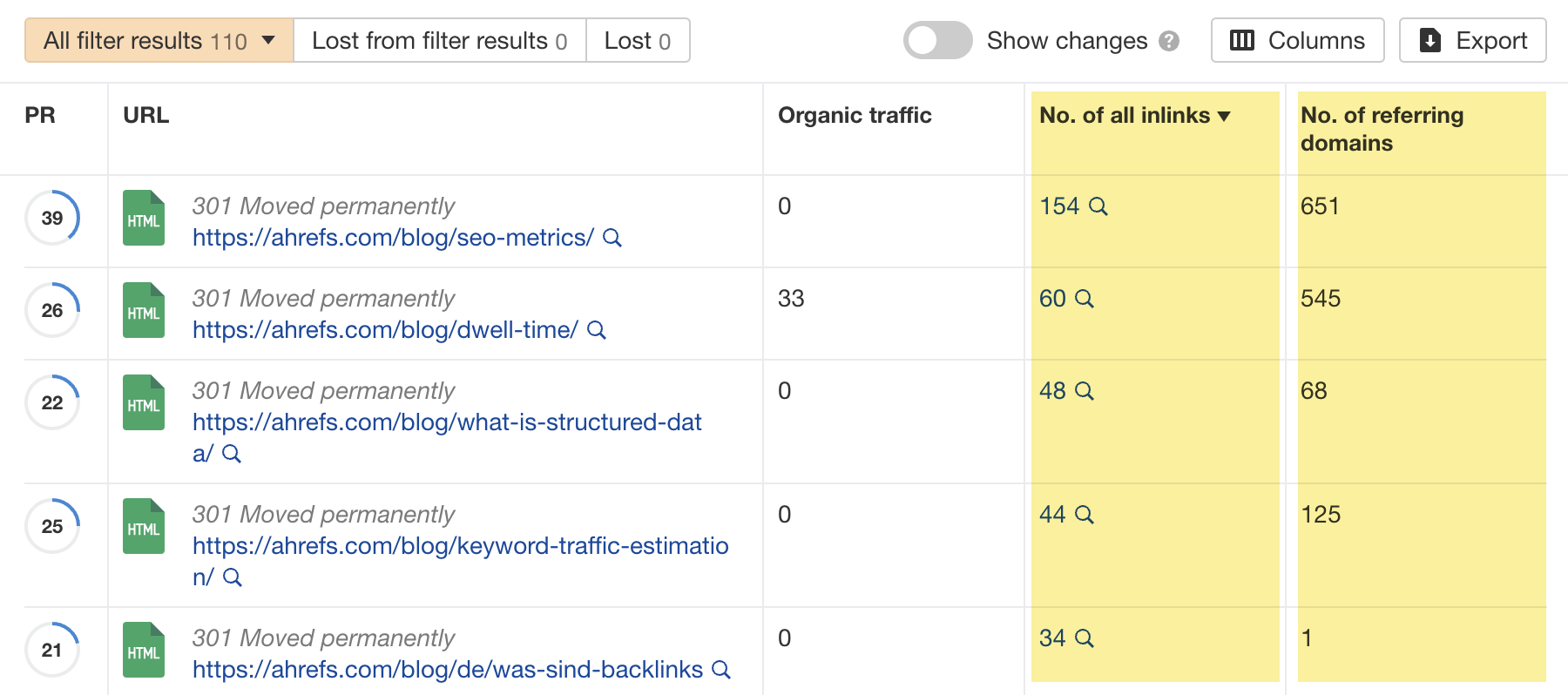Click the HTML file icon on the seo-metrics row
Image resolution: width=1568 pixels, height=695 pixels.
pyautogui.click(x=143, y=219)
